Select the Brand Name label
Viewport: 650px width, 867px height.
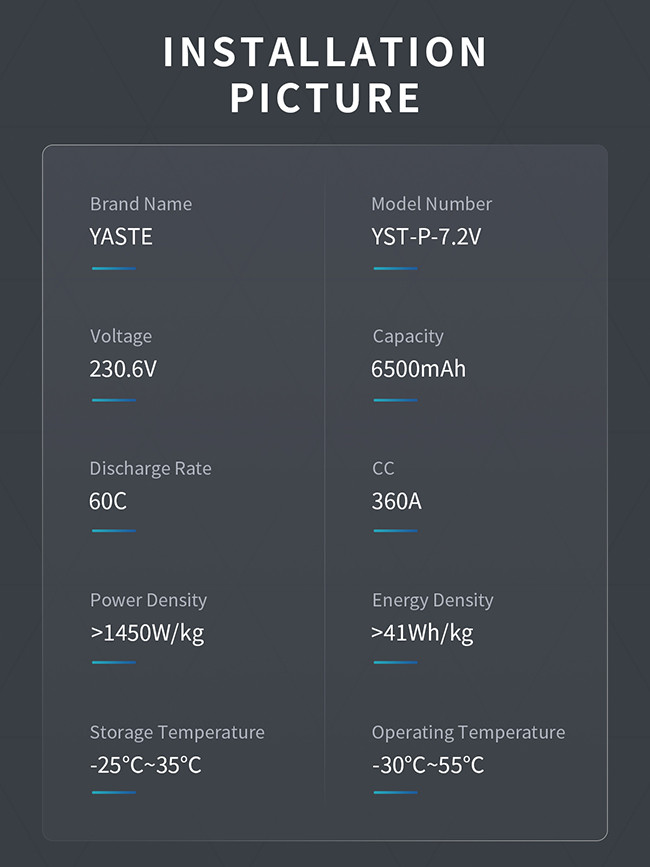(141, 204)
